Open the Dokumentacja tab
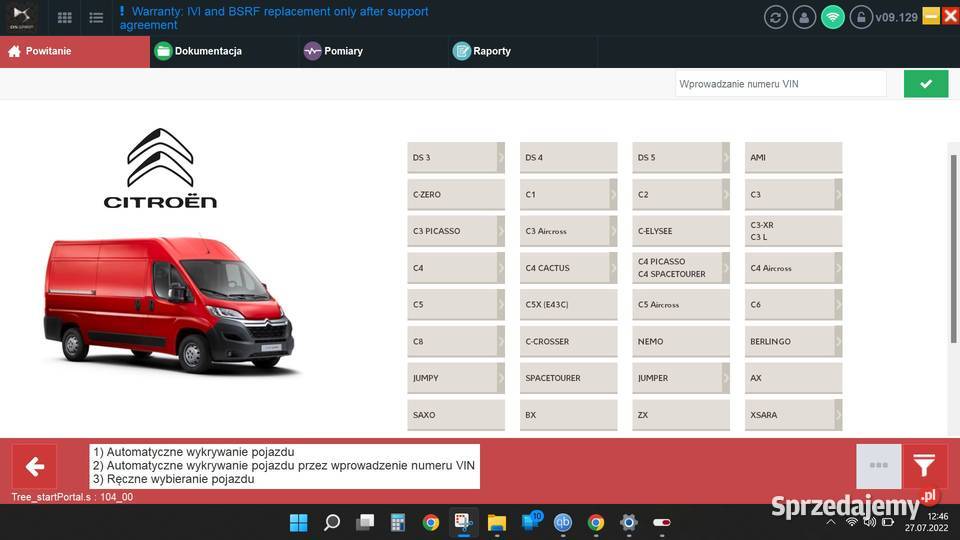The height and width of the screenshot is (540, 960). 224,51
